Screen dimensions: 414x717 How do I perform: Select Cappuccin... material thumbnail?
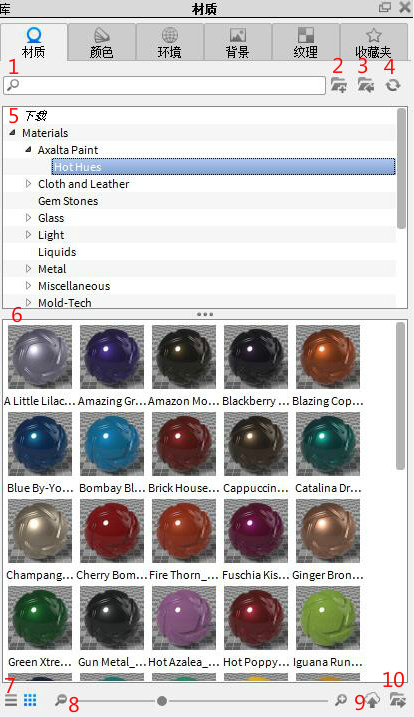tap(256, 444)
